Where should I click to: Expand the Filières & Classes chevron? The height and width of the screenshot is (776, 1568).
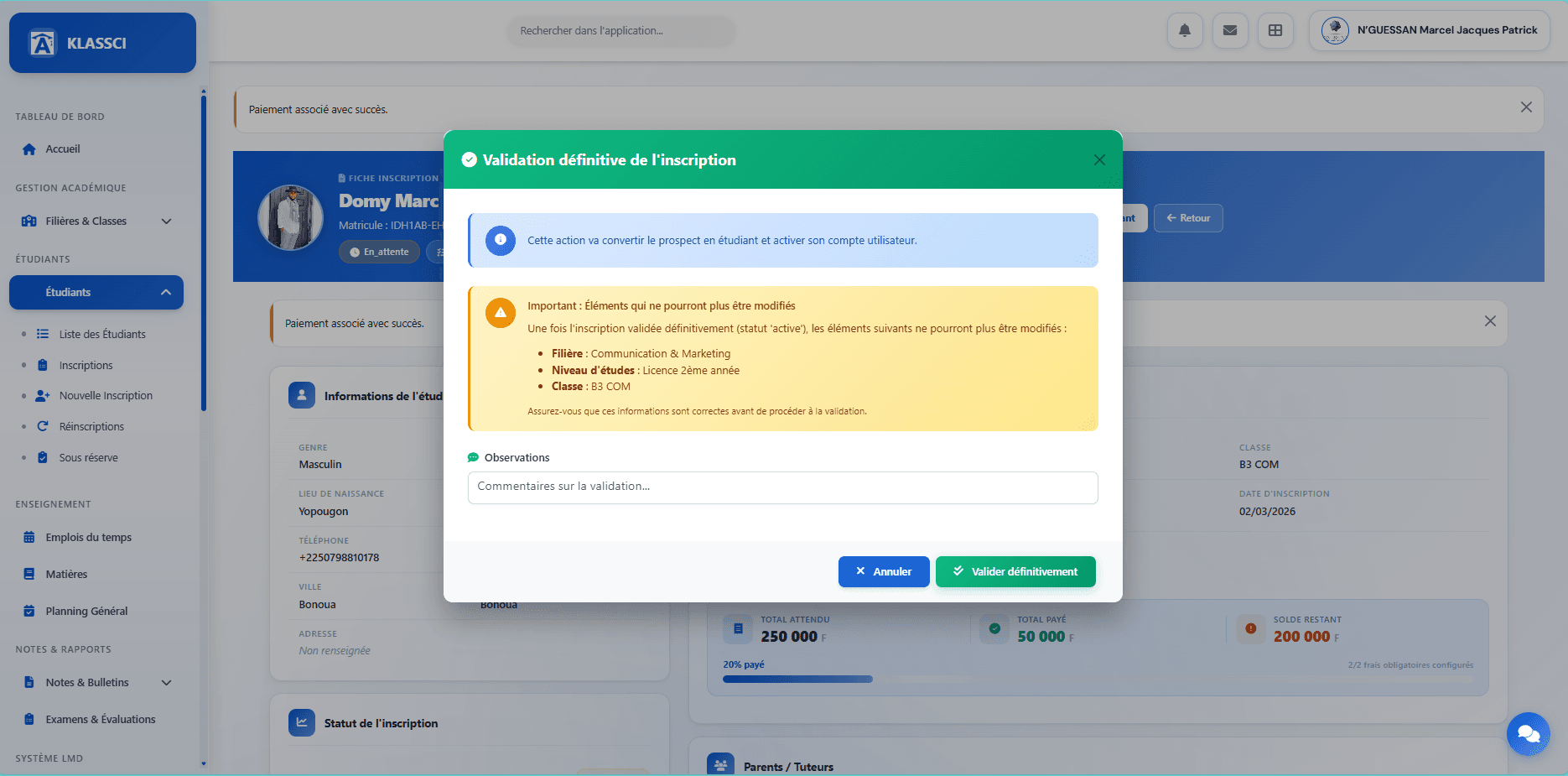coord(166,221)
